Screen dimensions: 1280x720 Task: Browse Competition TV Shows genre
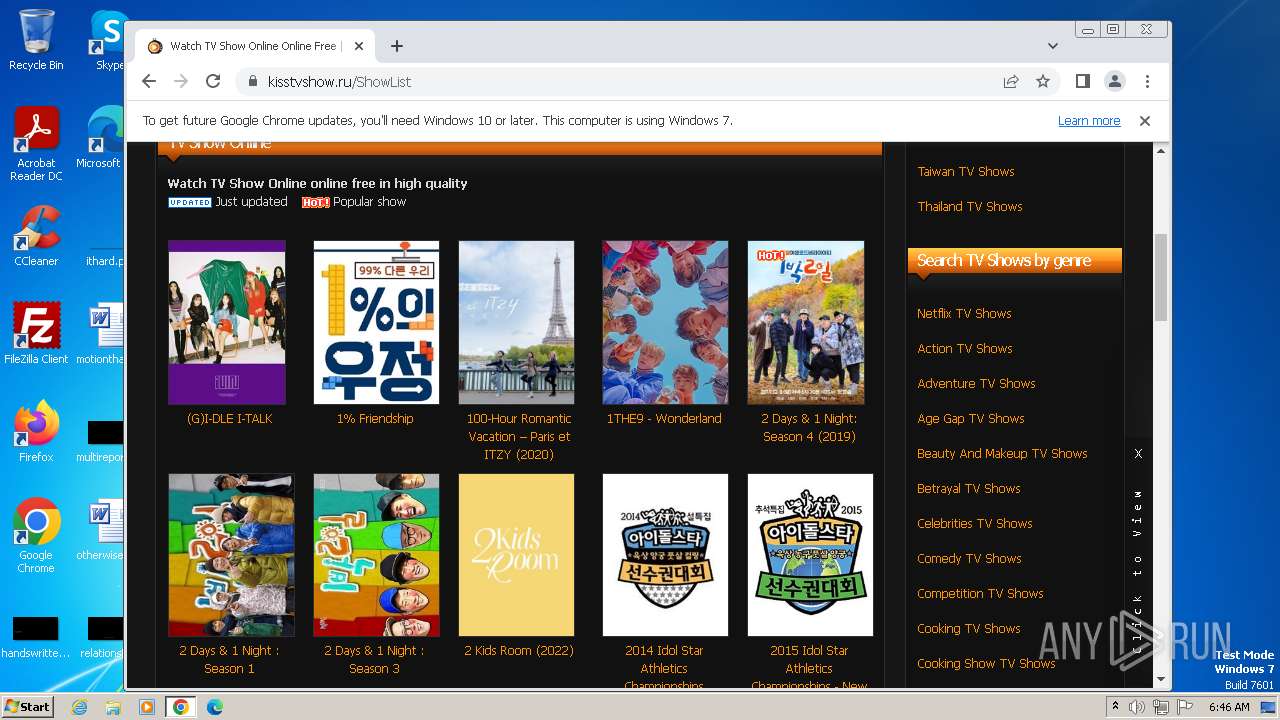click(980, 594)
